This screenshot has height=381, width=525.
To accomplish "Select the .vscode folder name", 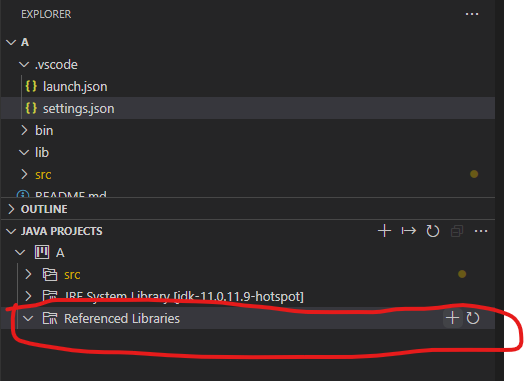I will (x=56, y=65).
